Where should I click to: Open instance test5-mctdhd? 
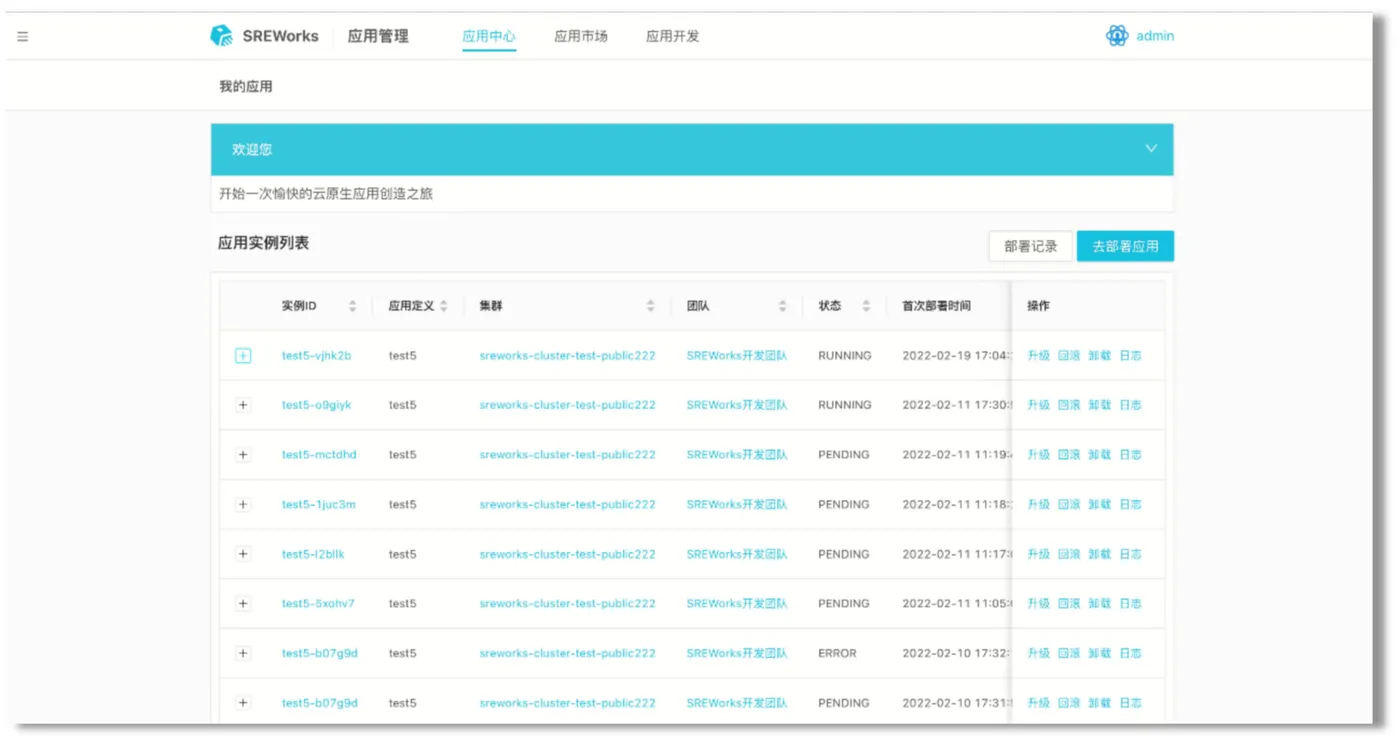coord(319,455)
